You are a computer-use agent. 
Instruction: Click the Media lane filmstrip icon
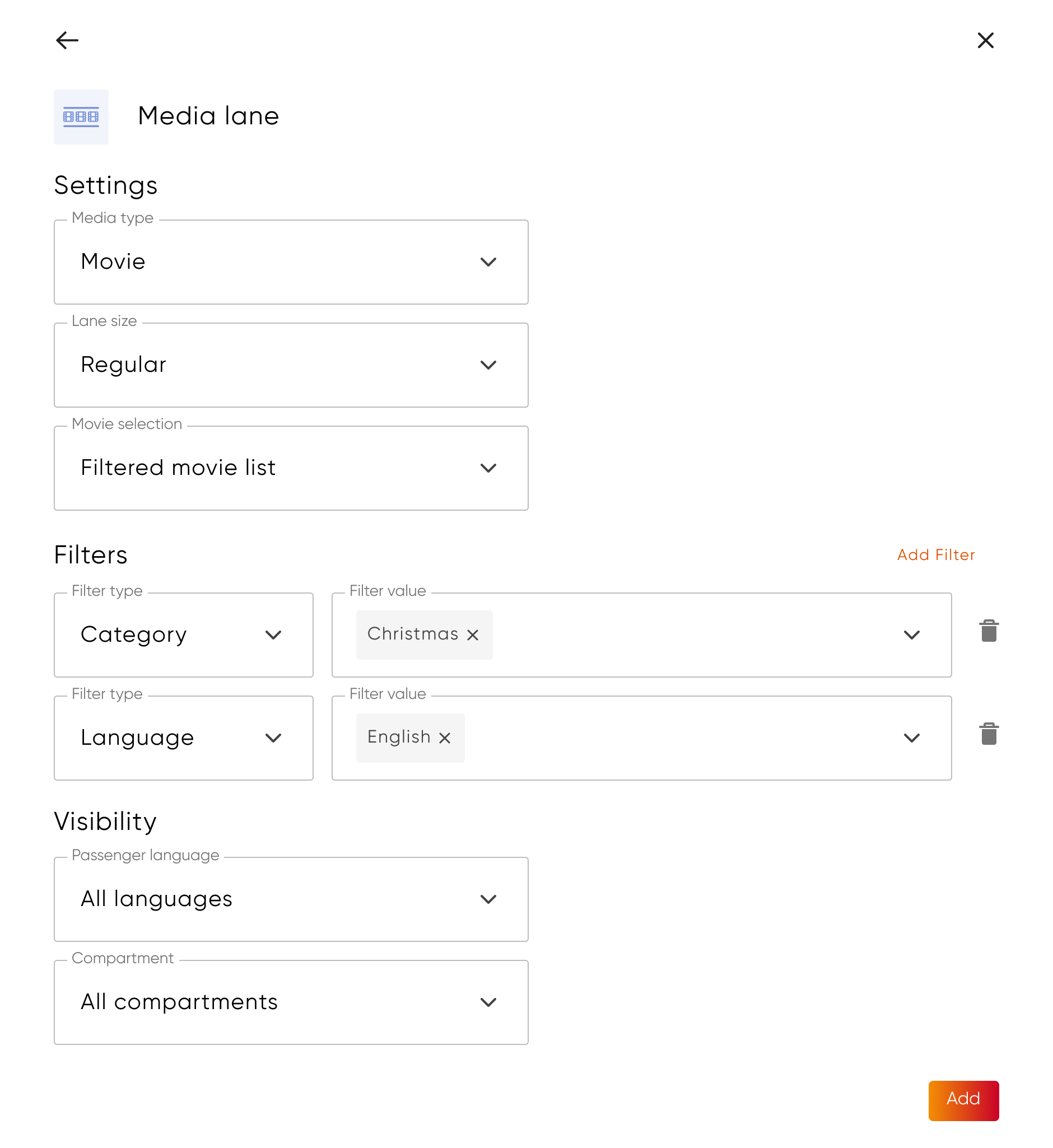[81, 117]
